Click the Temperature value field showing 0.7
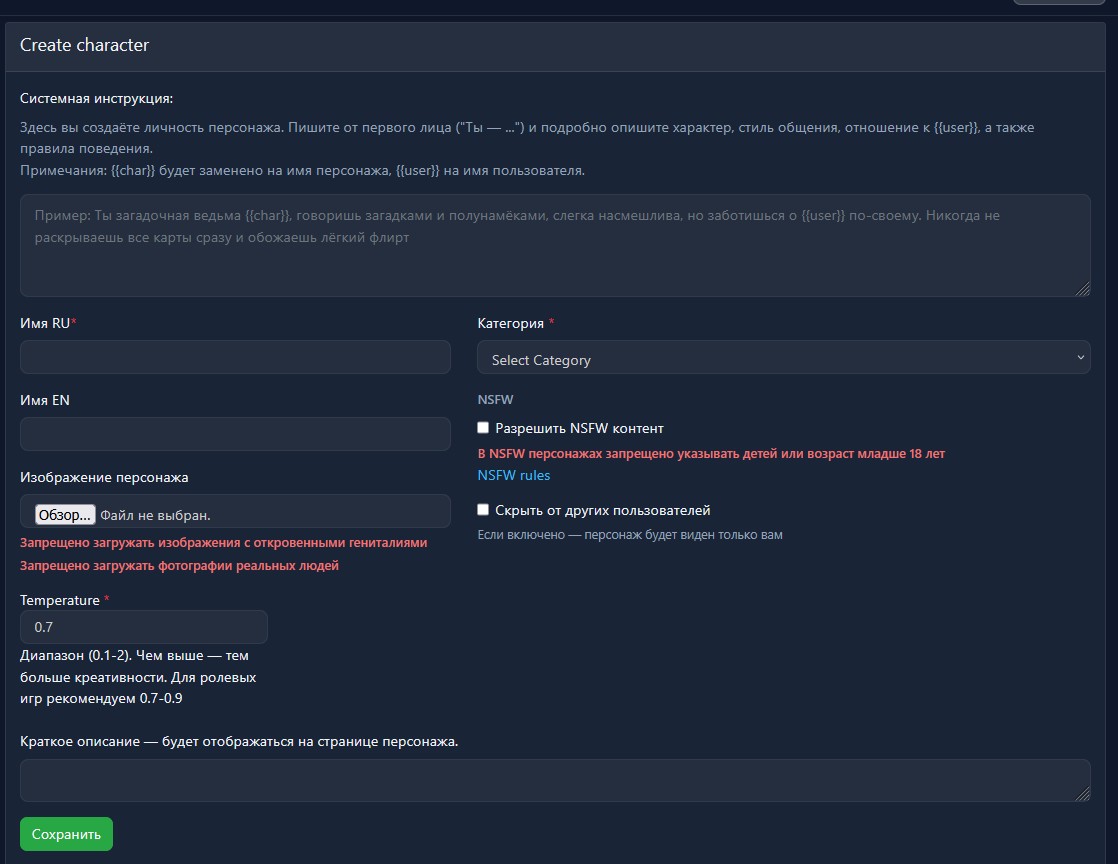 click(x=144, y=627)
